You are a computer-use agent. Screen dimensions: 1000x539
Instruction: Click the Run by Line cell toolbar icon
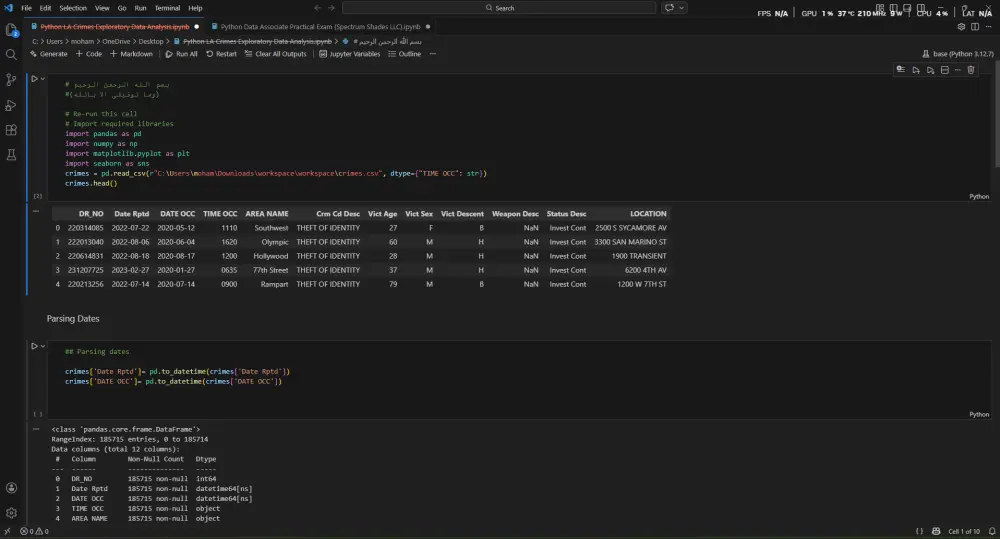[x=901, y=70]
